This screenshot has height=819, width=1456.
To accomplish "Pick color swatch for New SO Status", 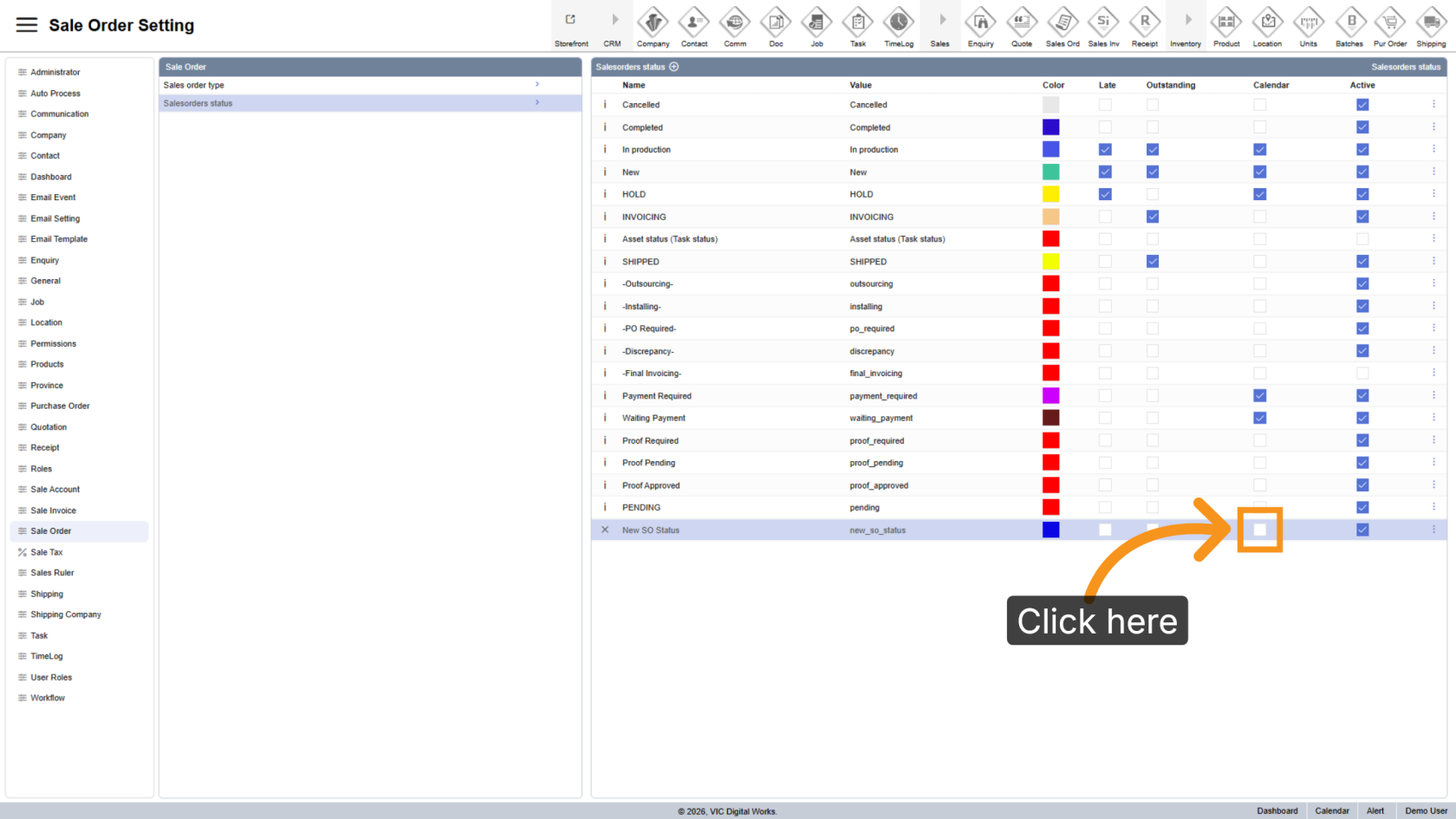I will tap(1050, 530).
